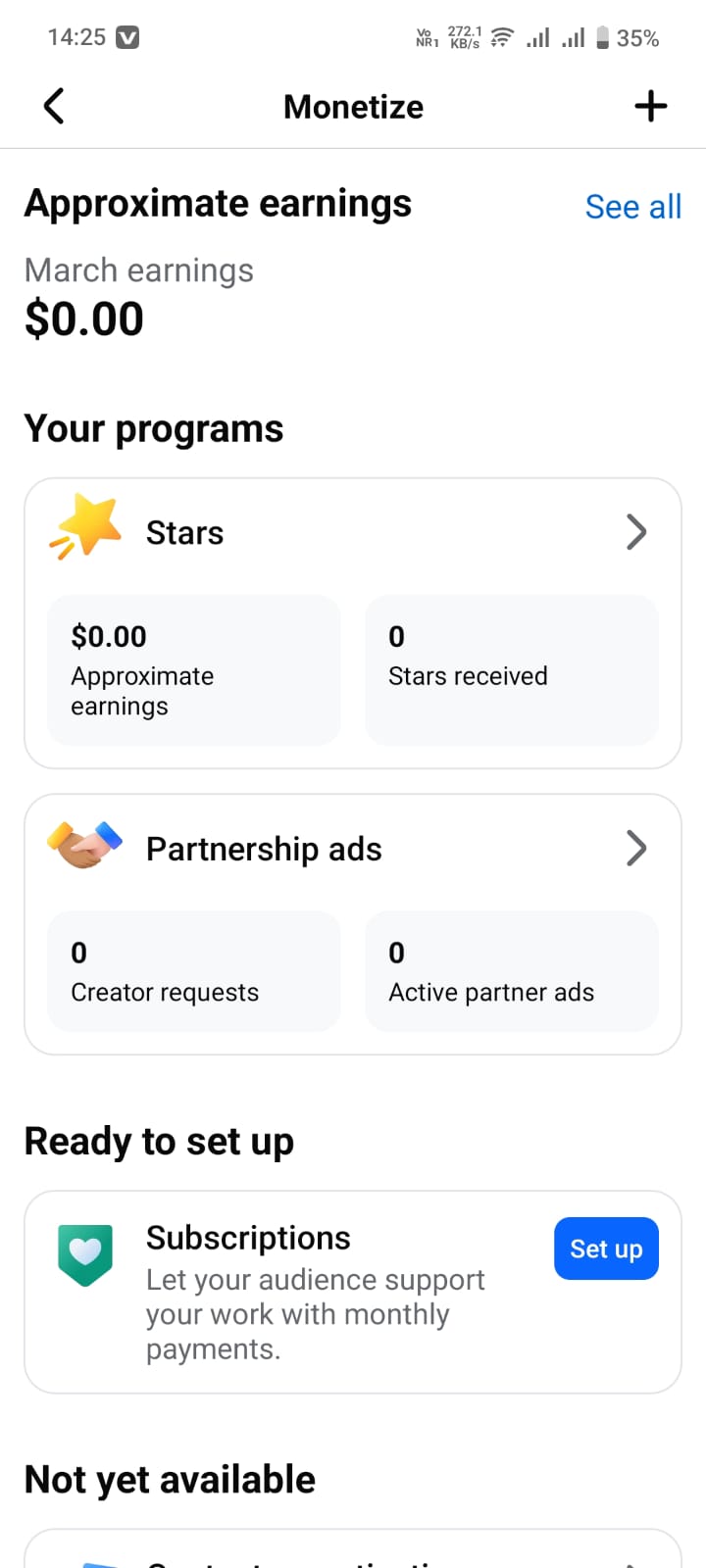This screenshot has height=1568, width=706.
Task: Tap the battery indicator icon
Action: point(602,38)
